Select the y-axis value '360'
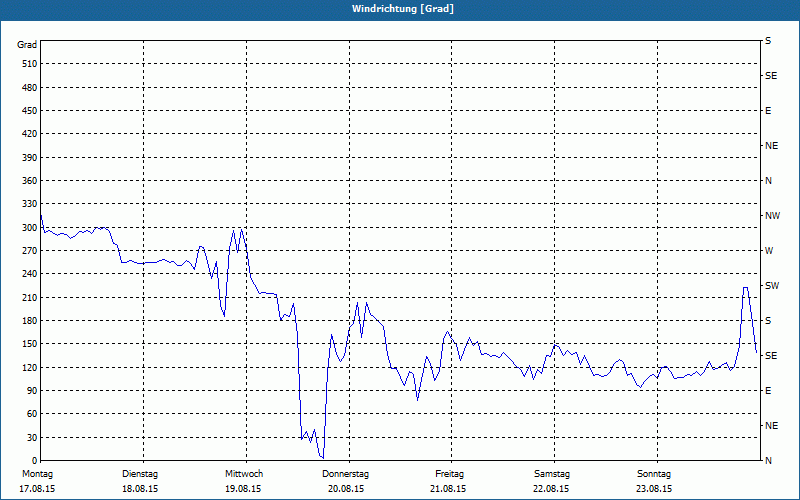This screenshot has height=500, width=800. pyautogui.click(x=30, y=181)
